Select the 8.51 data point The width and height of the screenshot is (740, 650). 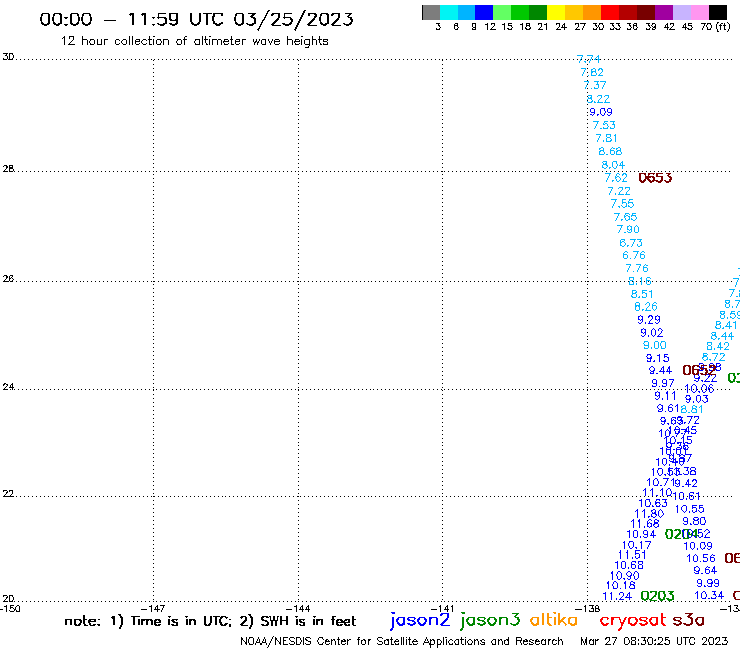click(642, 294)
